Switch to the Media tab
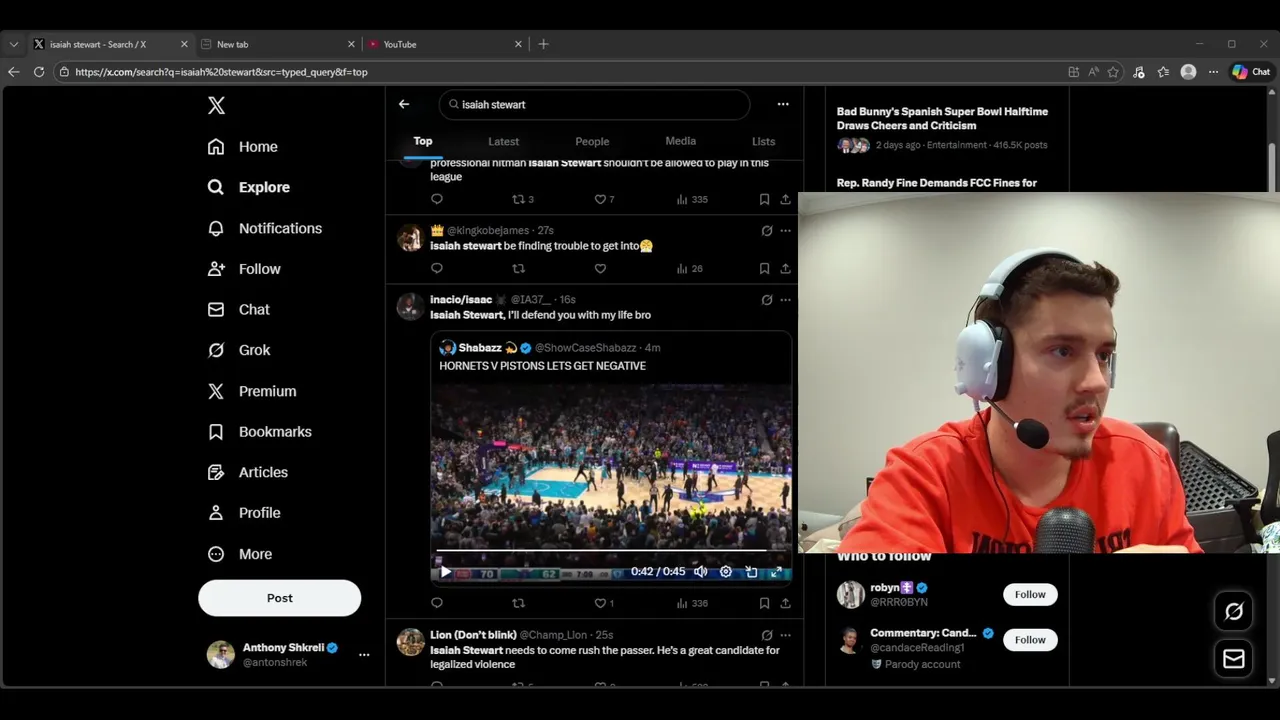1280x720 pixels. point(680,141)
